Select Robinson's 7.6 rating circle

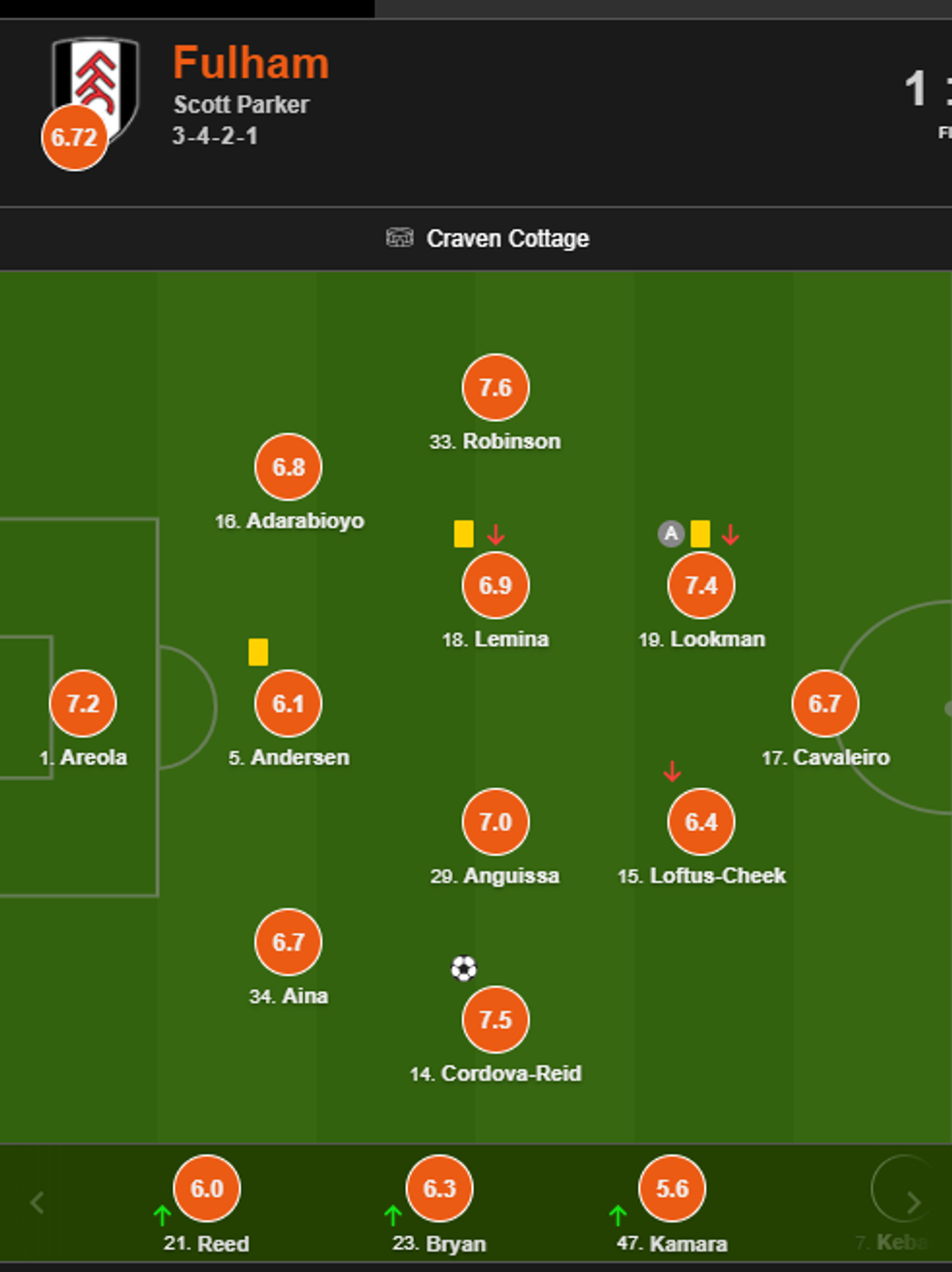click(495, 388)
